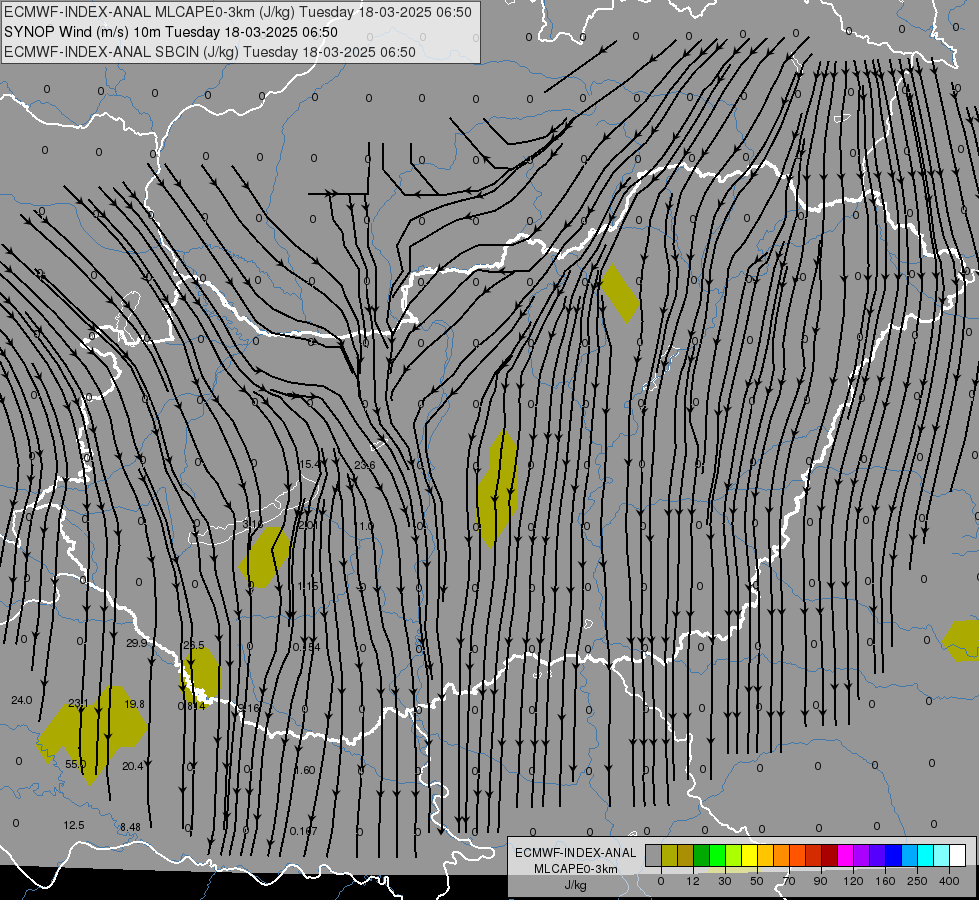Viewport: 979px width, 900px height.
Task: Click legend scale label 90
Action: click(820, 881)
